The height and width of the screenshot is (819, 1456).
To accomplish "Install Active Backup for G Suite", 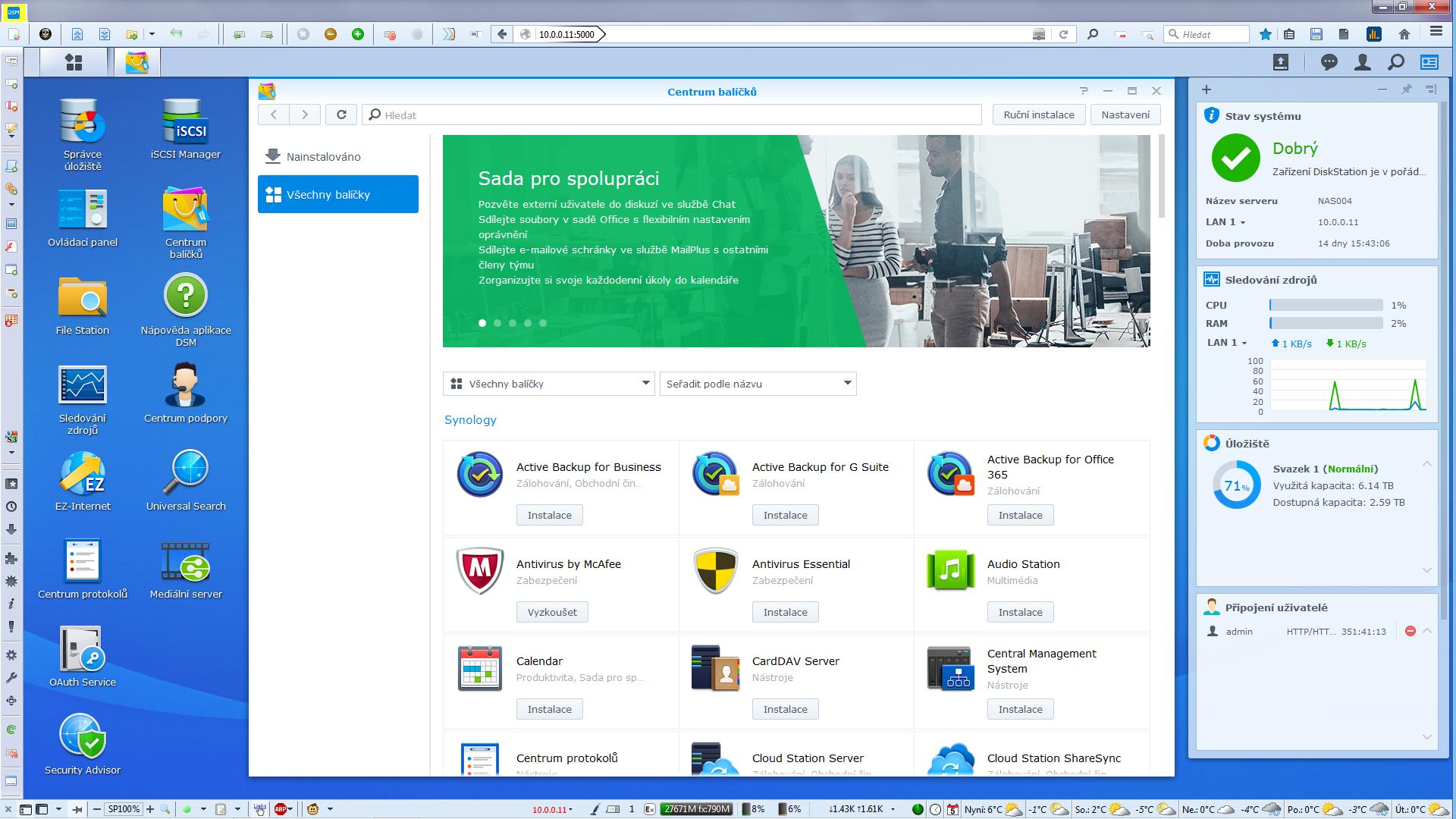I will pyautogui.click(x=785, y=515).
